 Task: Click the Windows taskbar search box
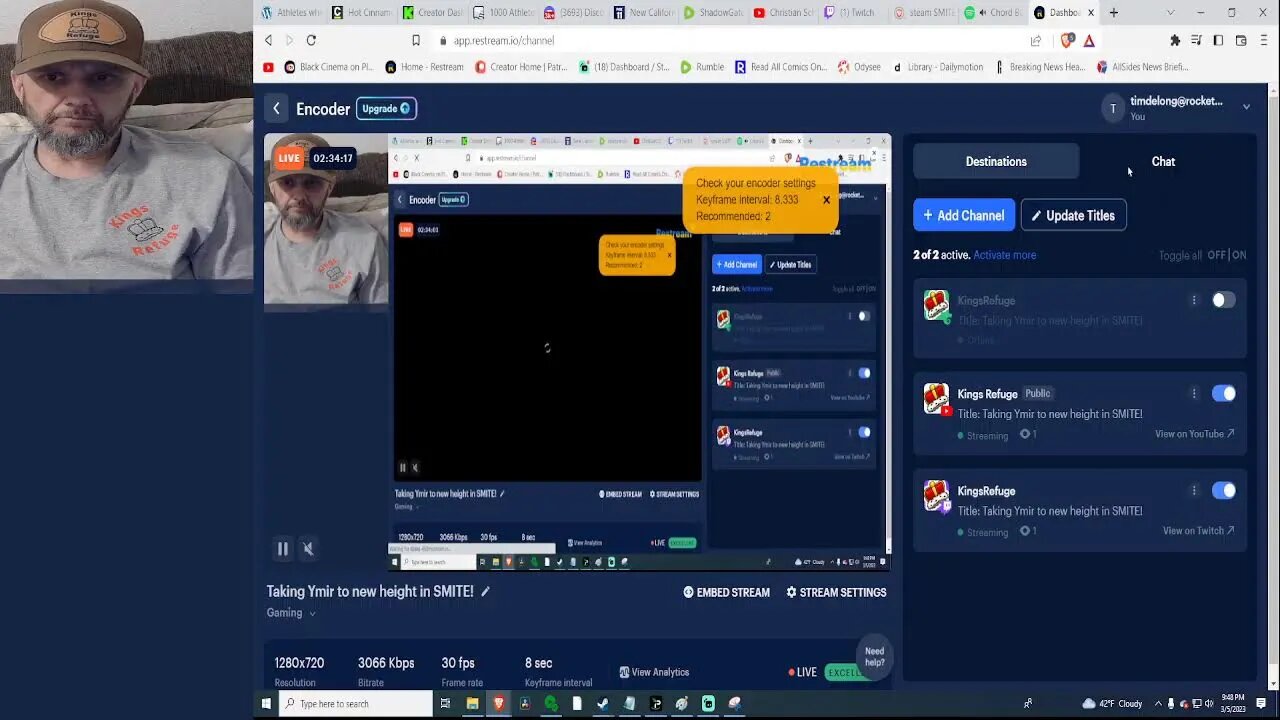(355, 704)
